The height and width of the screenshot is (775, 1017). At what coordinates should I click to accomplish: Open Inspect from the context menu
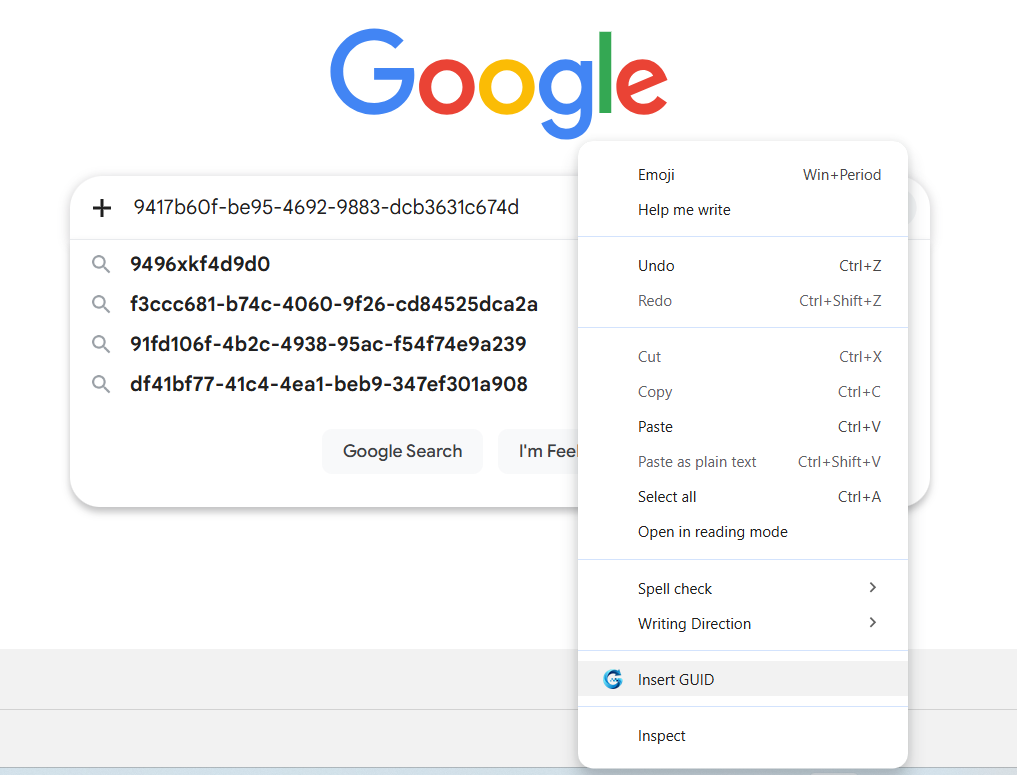click(x=661, y=736)
